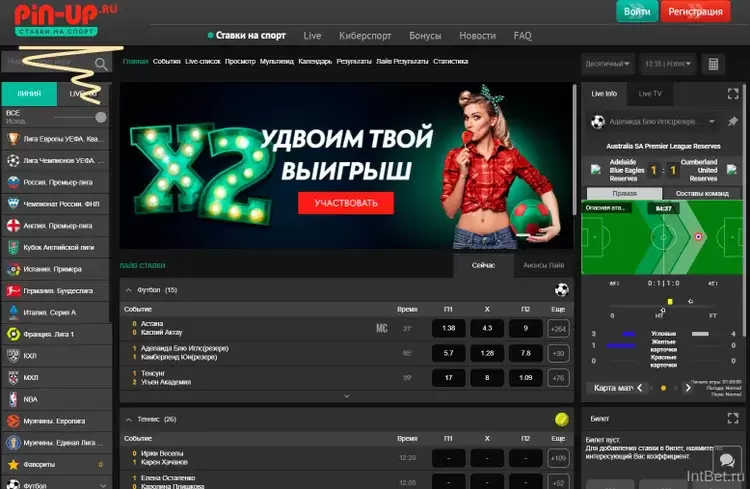The width and height of the screenshot is (750, 489).
Task: Open Лига Чемпионов УЕФА league icon
Action: (13, 160)
